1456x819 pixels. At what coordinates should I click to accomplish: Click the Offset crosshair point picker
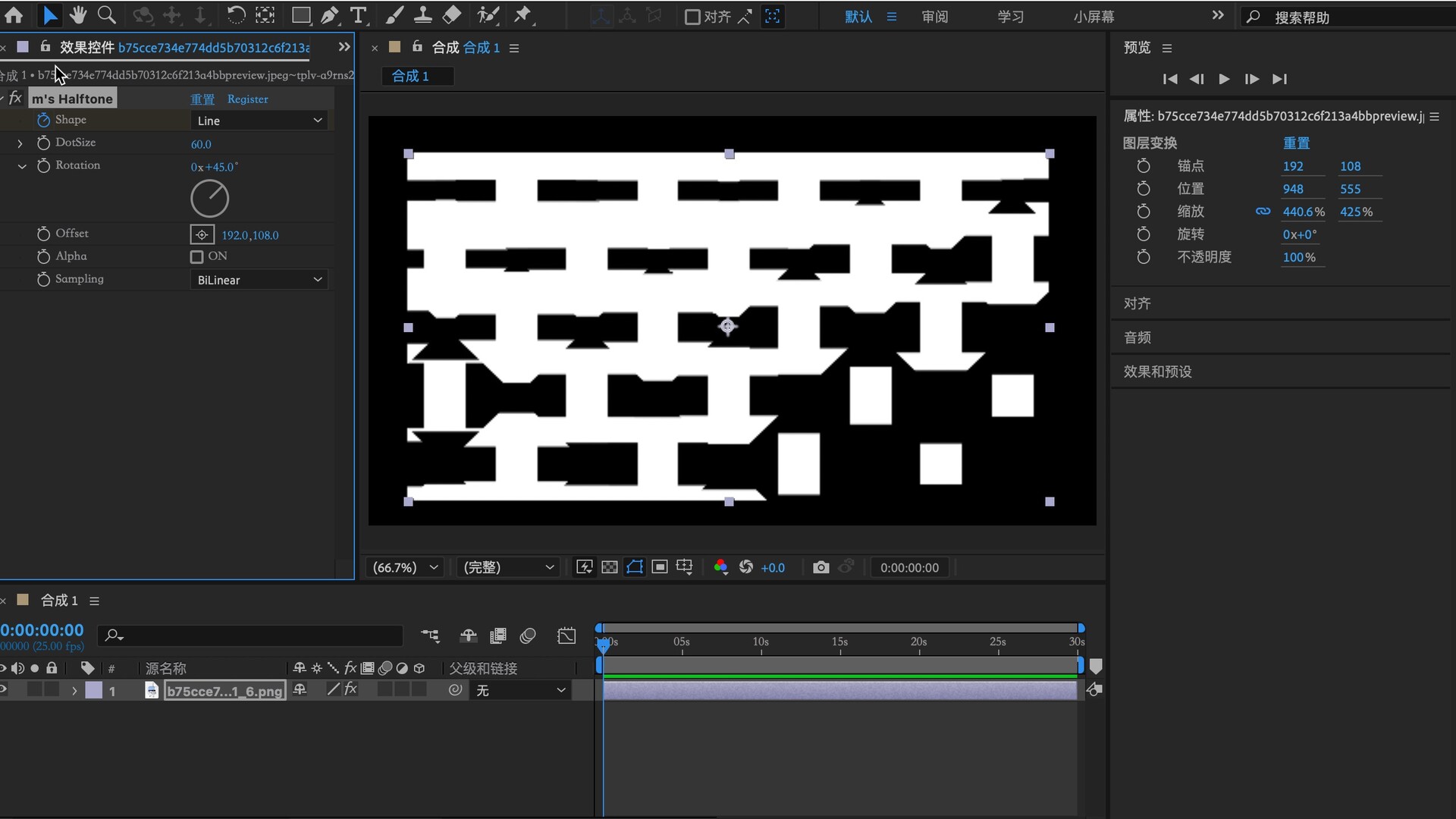coord(202,235)
